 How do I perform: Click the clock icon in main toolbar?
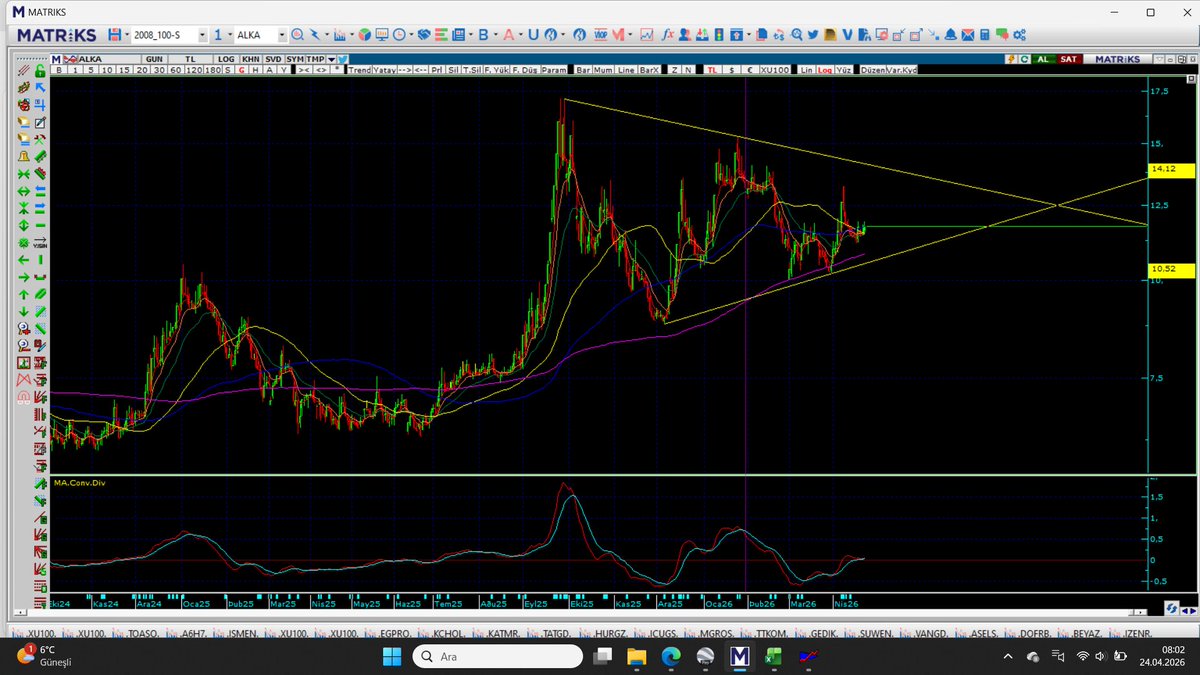click(x=399, y=35)
